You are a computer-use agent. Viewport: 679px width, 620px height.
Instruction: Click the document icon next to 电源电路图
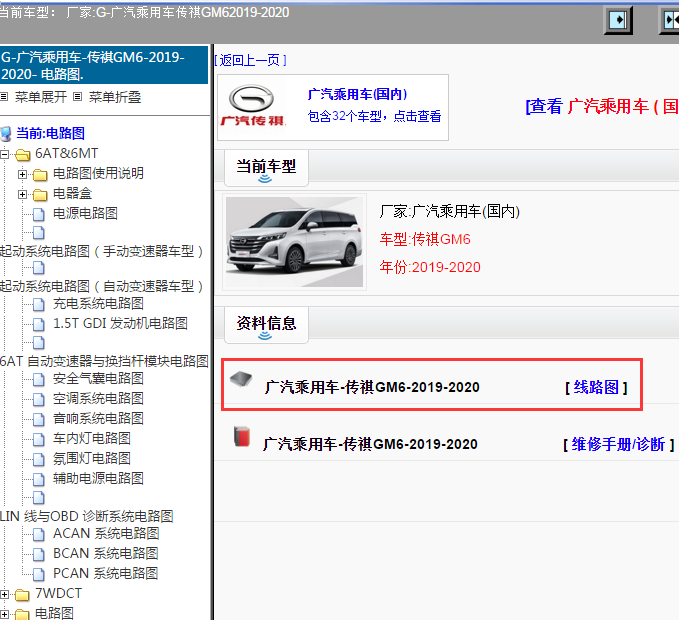(x=39, y=214)
